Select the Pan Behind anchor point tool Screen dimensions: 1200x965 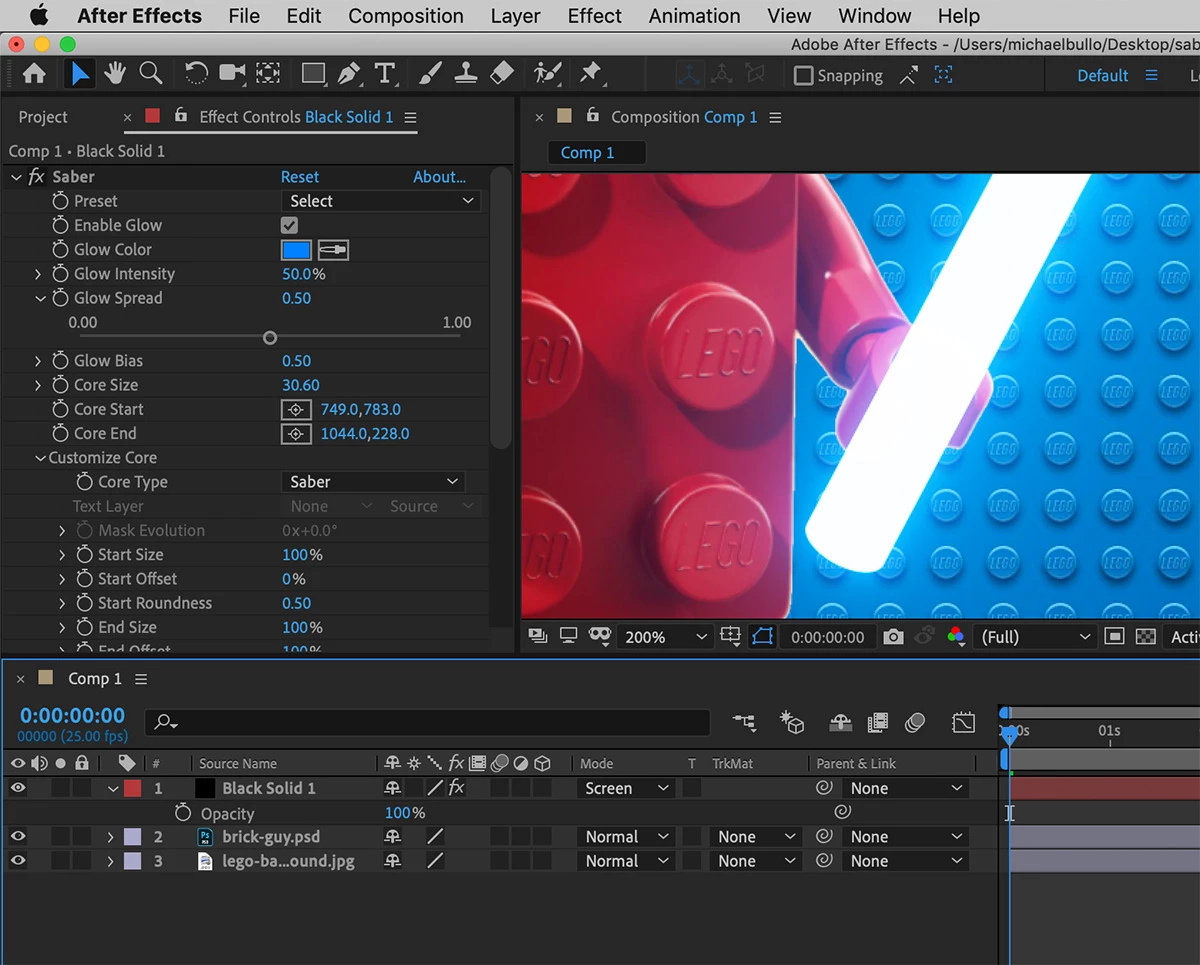tap(268, 73)
